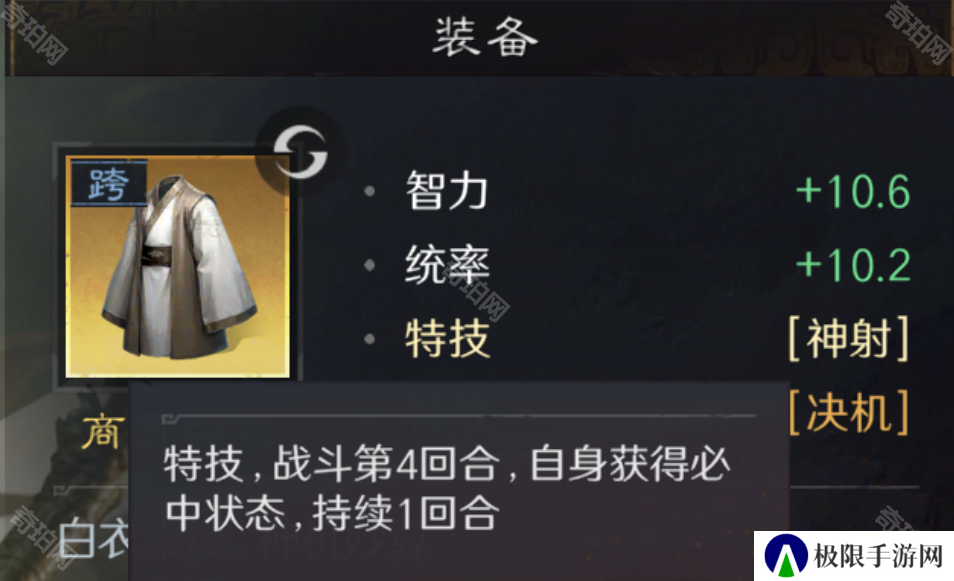Click the bullet dot beside 特技

[x=369, y=339]
